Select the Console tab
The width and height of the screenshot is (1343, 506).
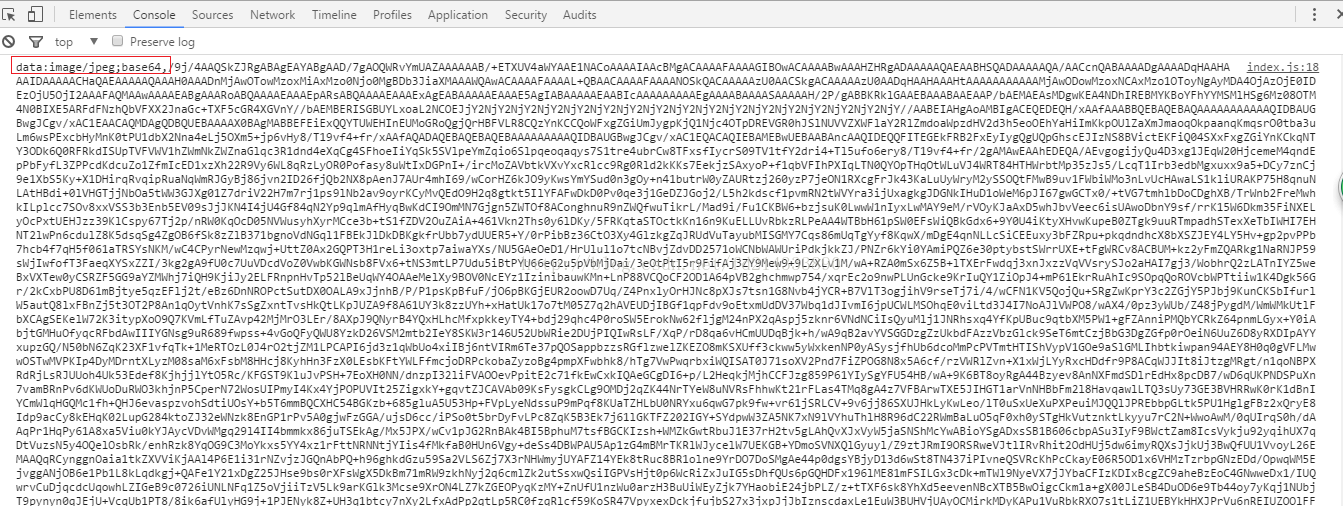[x=154, y=15]
